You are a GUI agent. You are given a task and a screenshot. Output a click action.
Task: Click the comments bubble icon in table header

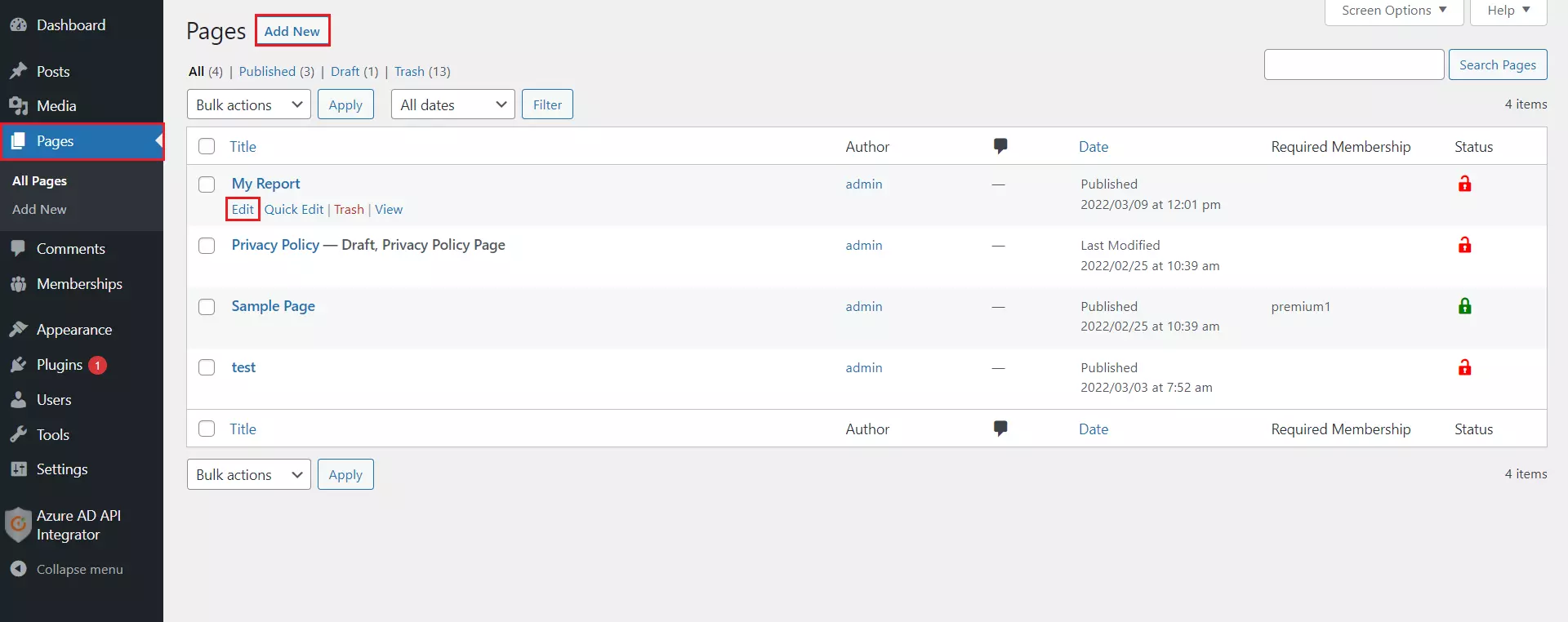1000,146
